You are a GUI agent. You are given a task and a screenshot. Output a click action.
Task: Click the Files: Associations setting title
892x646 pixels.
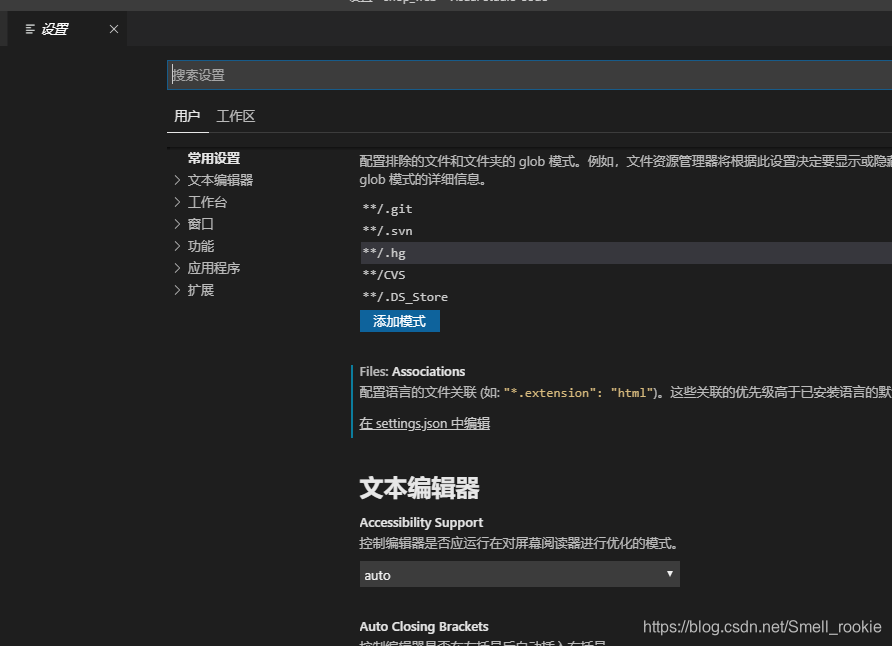[x=412, y=371]
